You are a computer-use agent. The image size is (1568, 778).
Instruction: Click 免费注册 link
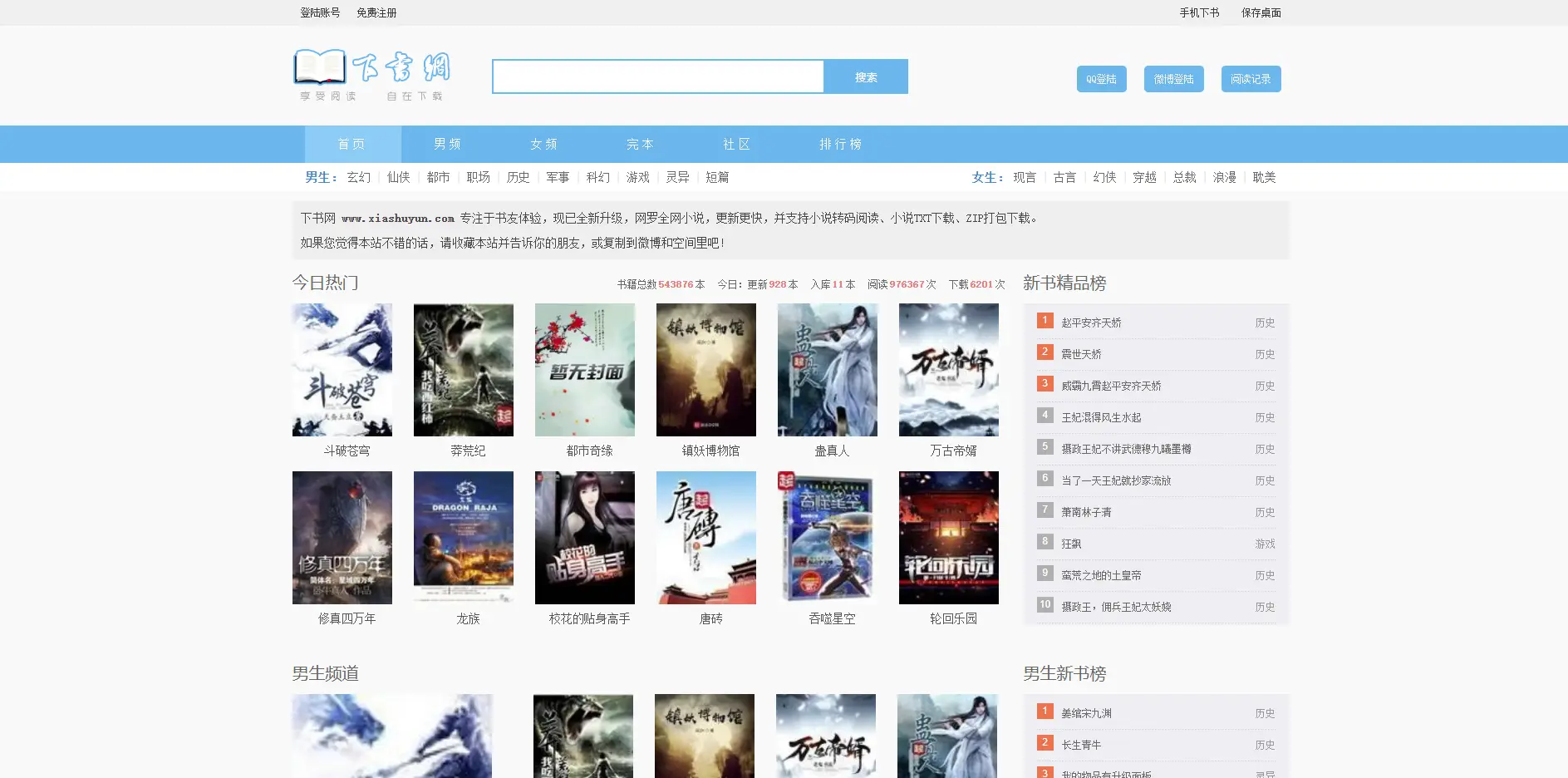[x=376, y=12]
